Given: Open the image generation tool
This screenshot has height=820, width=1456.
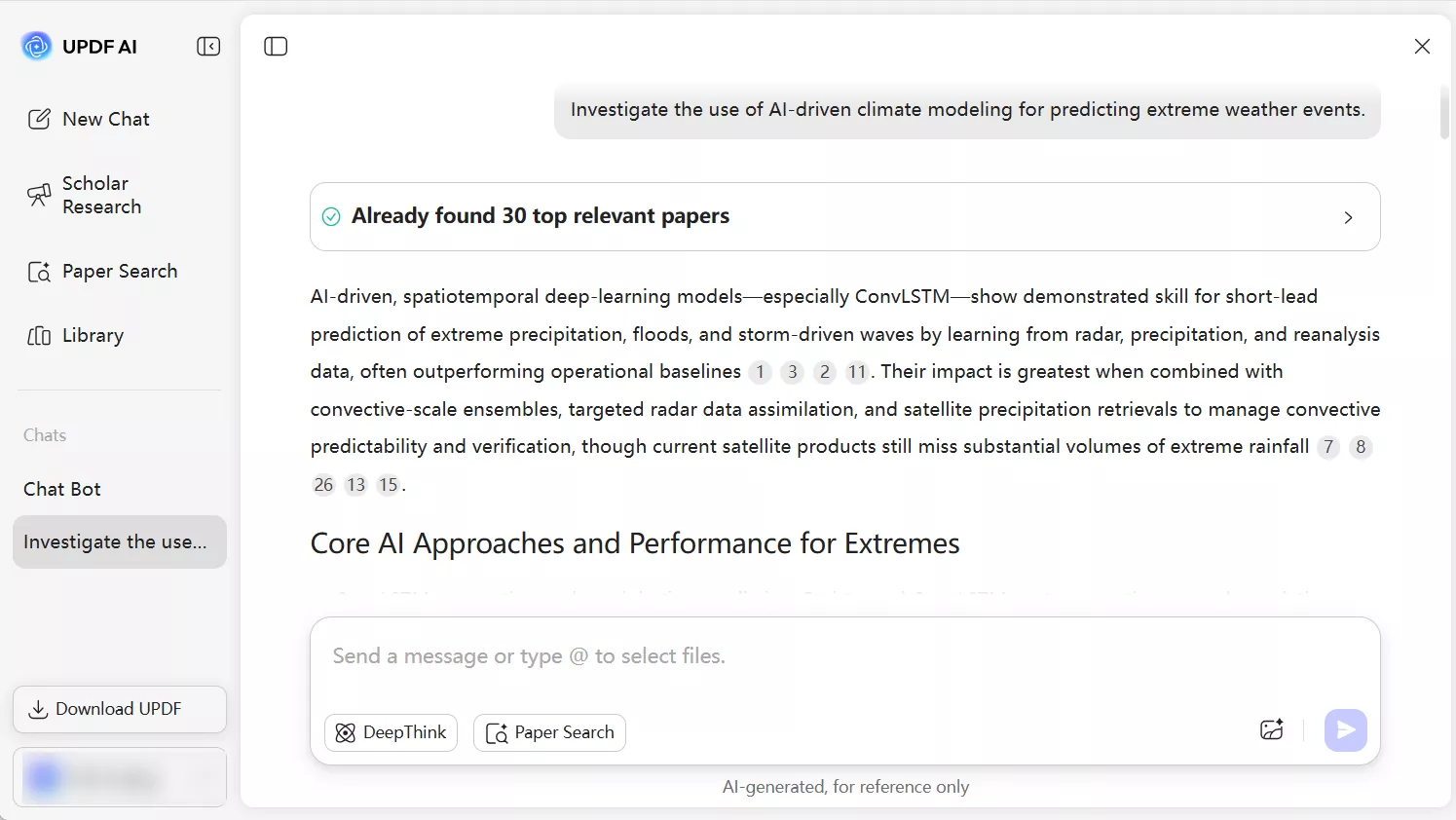Looking at the screenshot, I should [x=1271, y=729].
